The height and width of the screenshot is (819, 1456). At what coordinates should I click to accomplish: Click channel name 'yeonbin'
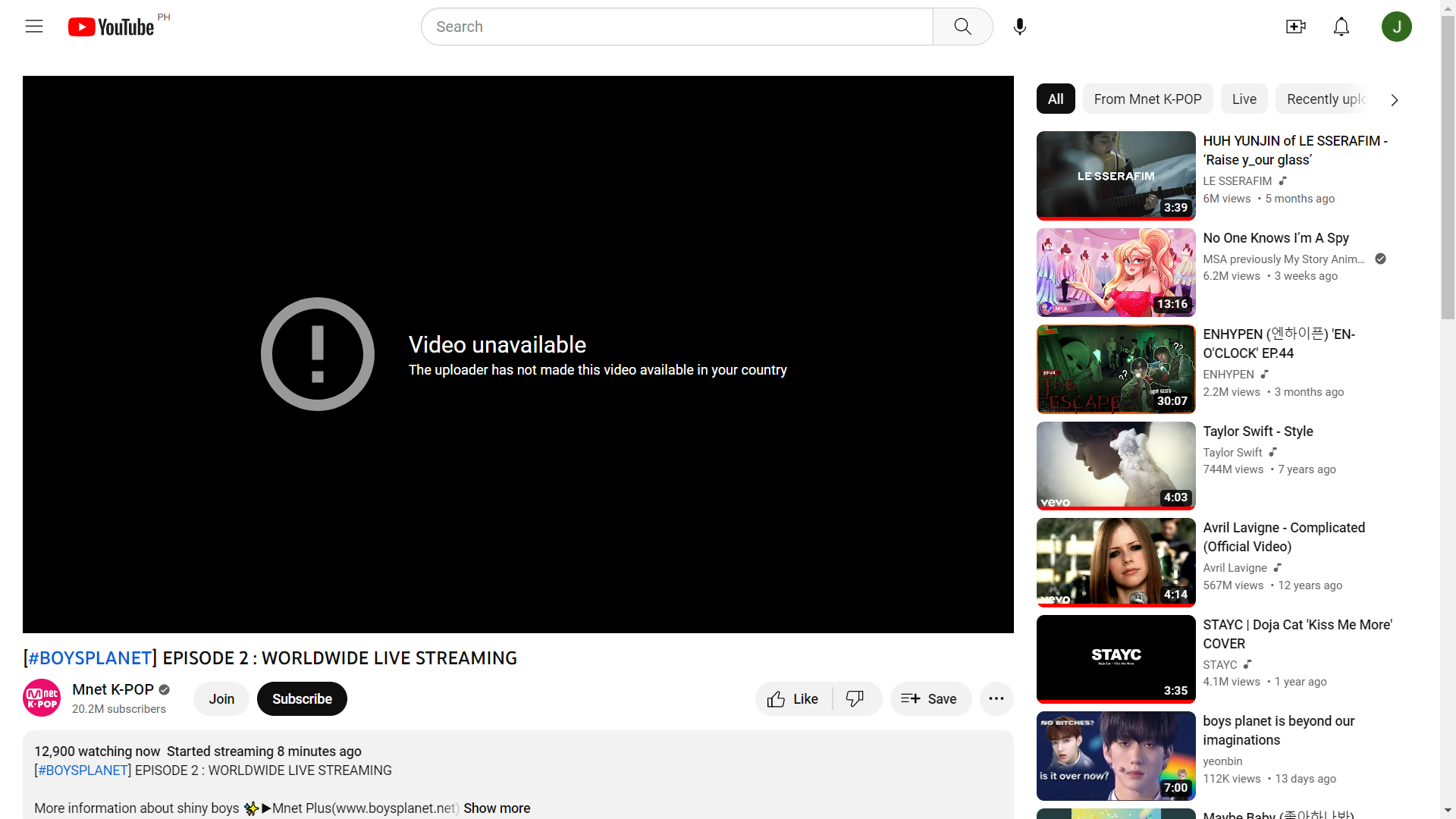pyautogui.click(x=1222, y=761)
